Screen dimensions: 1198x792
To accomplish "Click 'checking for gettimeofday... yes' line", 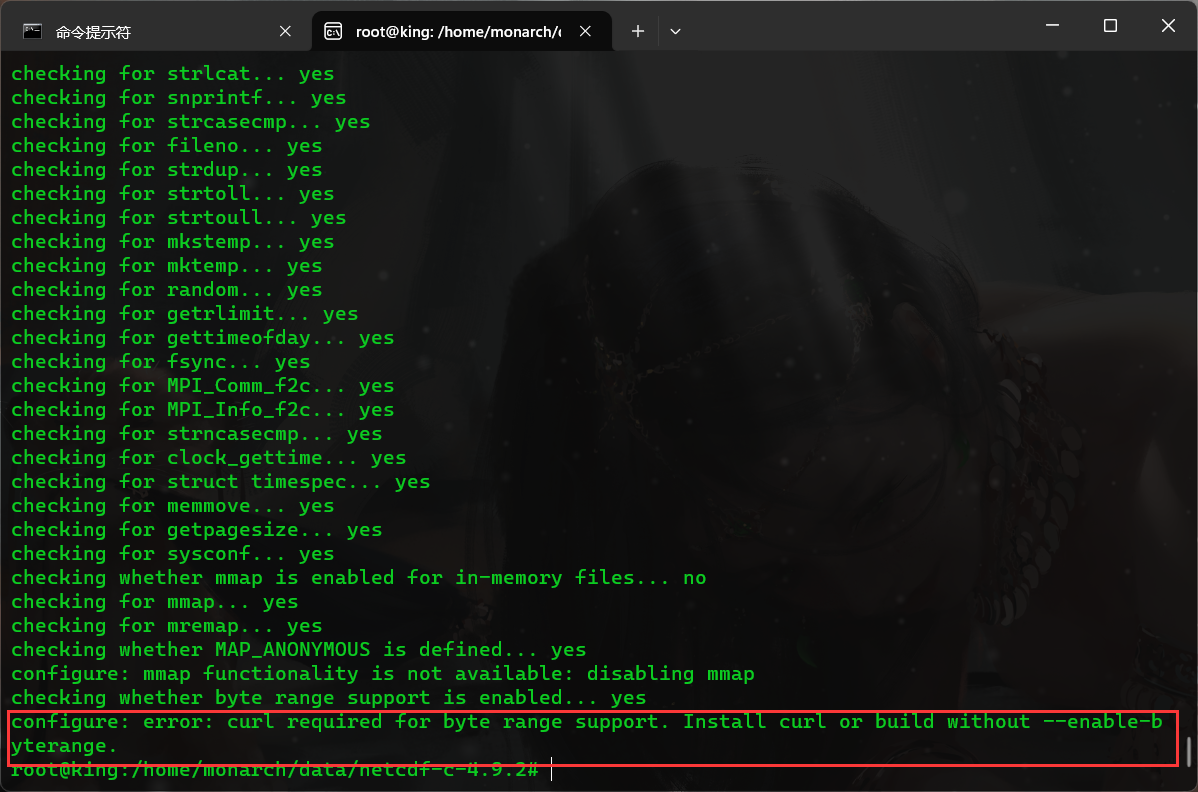I will [202, 338].
